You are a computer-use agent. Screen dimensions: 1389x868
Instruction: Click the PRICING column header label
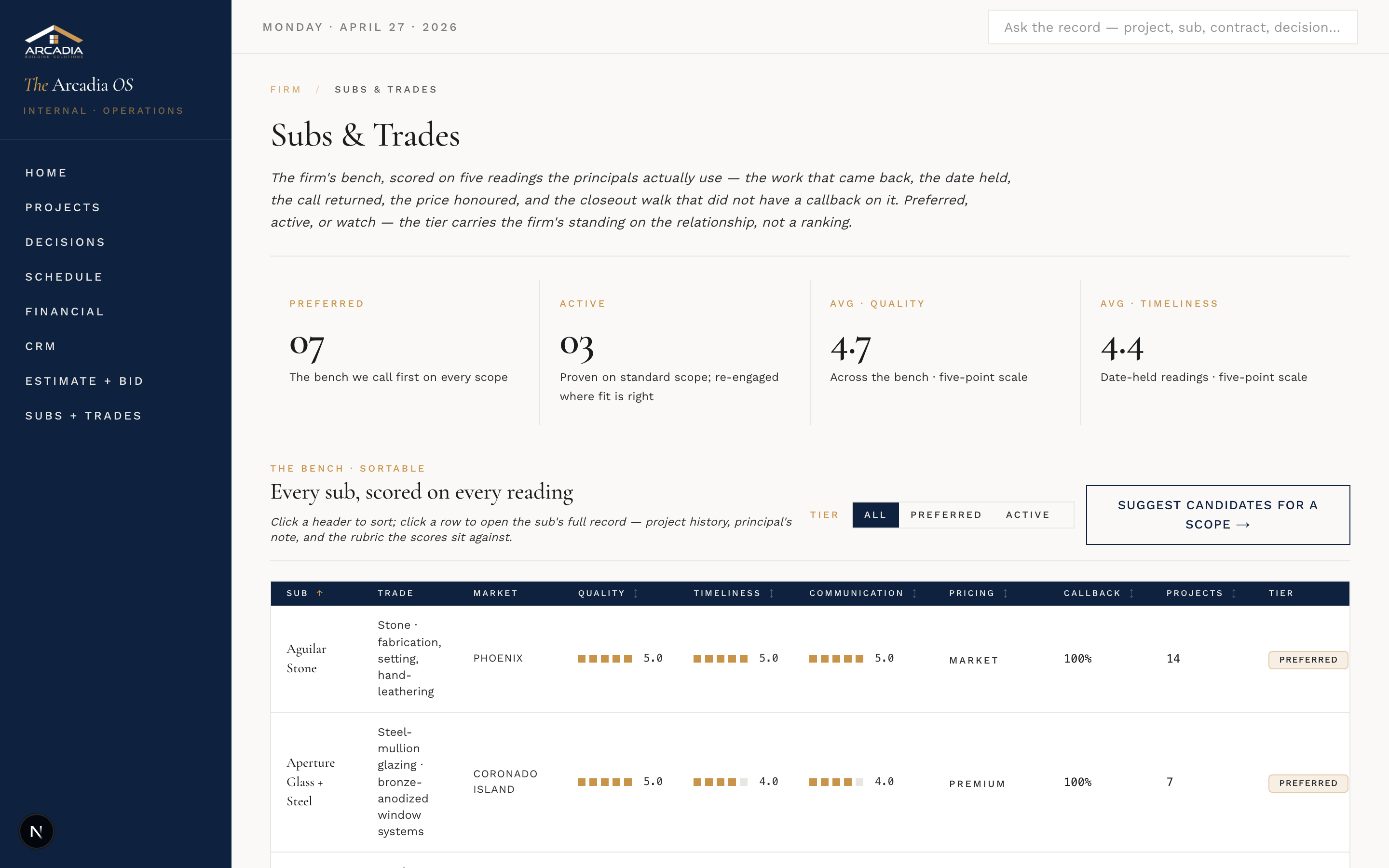[x=972, y=593]
